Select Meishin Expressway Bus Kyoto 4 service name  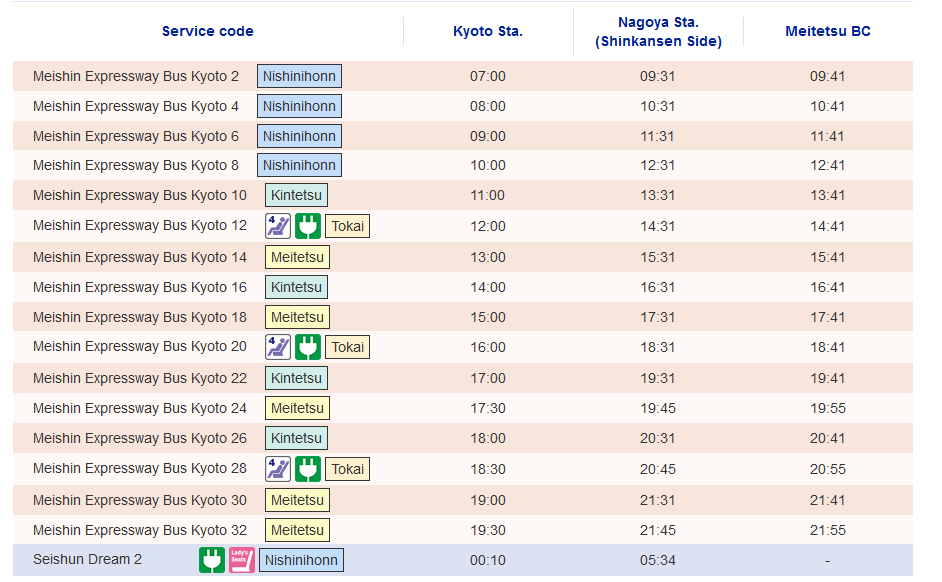pos(136,106)
